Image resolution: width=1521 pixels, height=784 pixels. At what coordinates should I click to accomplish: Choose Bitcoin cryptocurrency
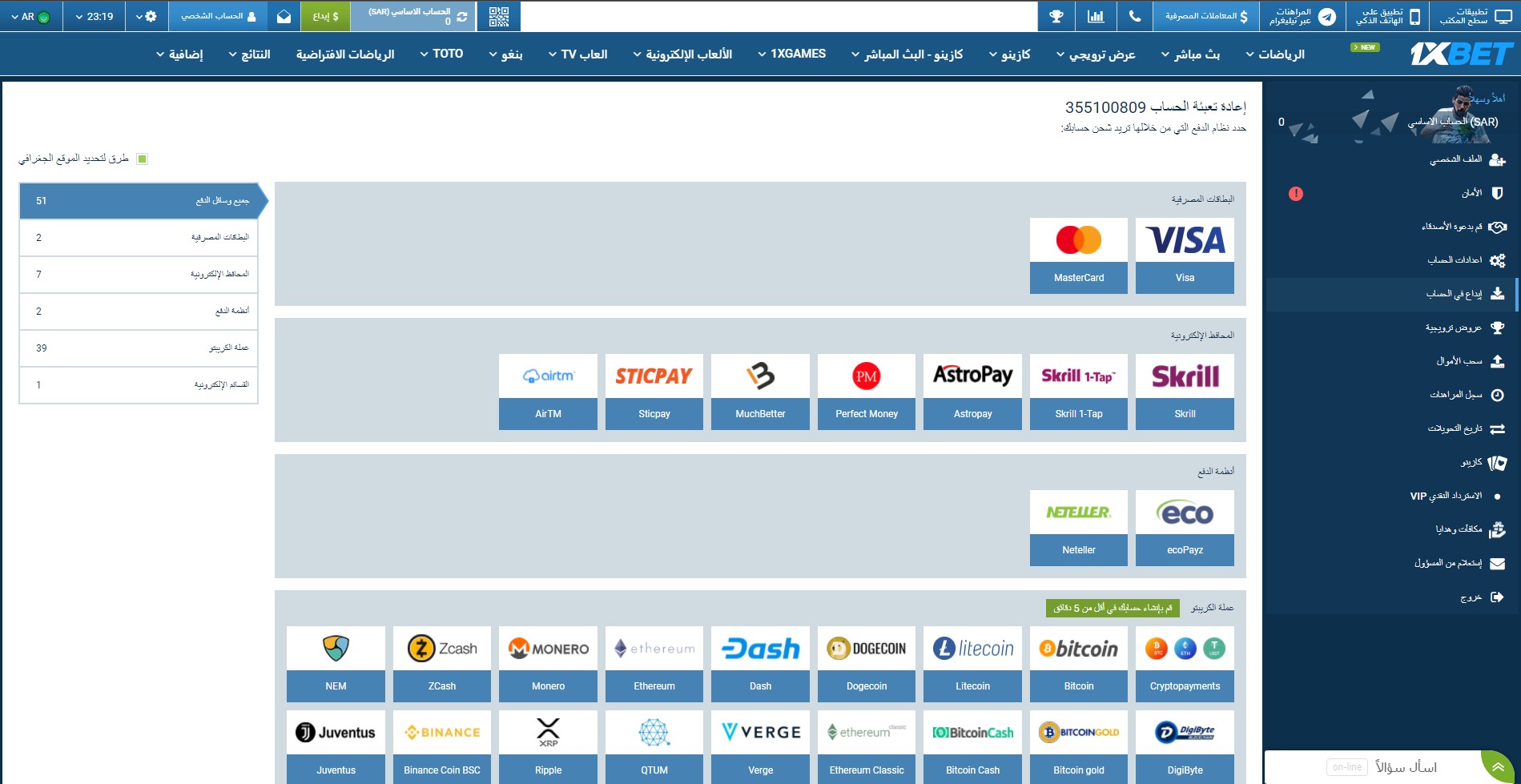point(1079,664)
